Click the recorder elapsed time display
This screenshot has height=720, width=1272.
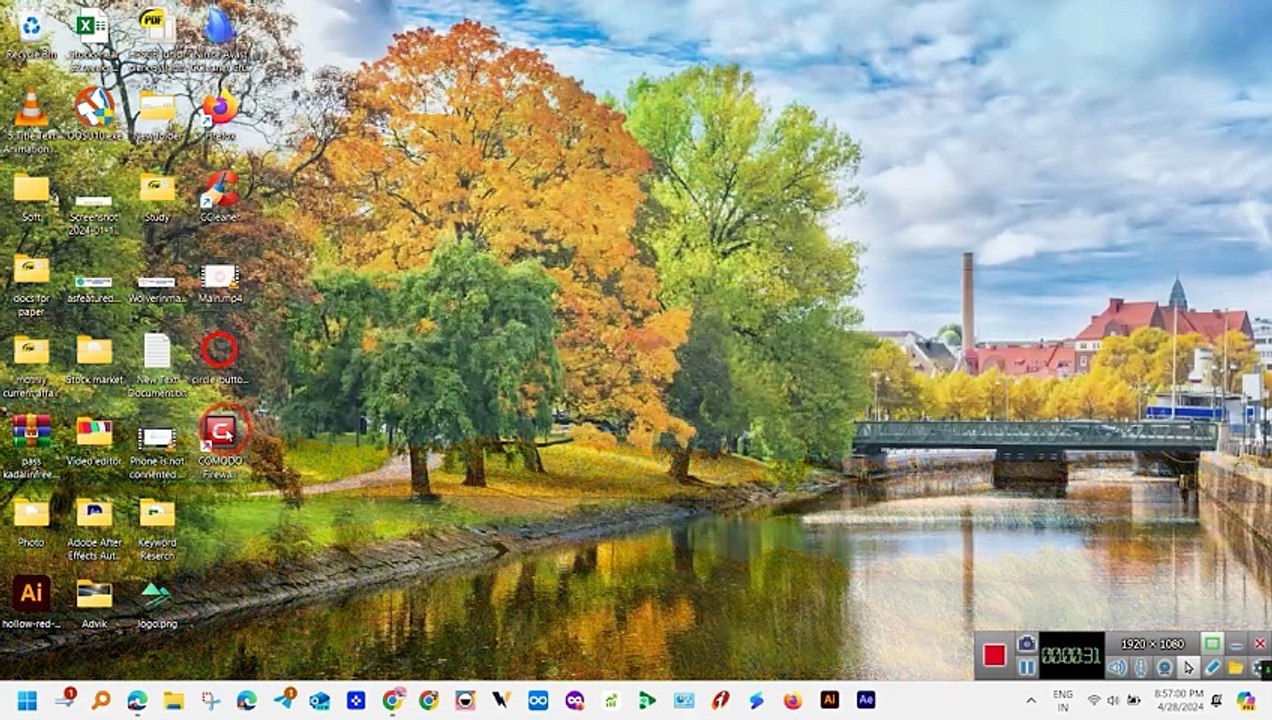pos(1071,656)
